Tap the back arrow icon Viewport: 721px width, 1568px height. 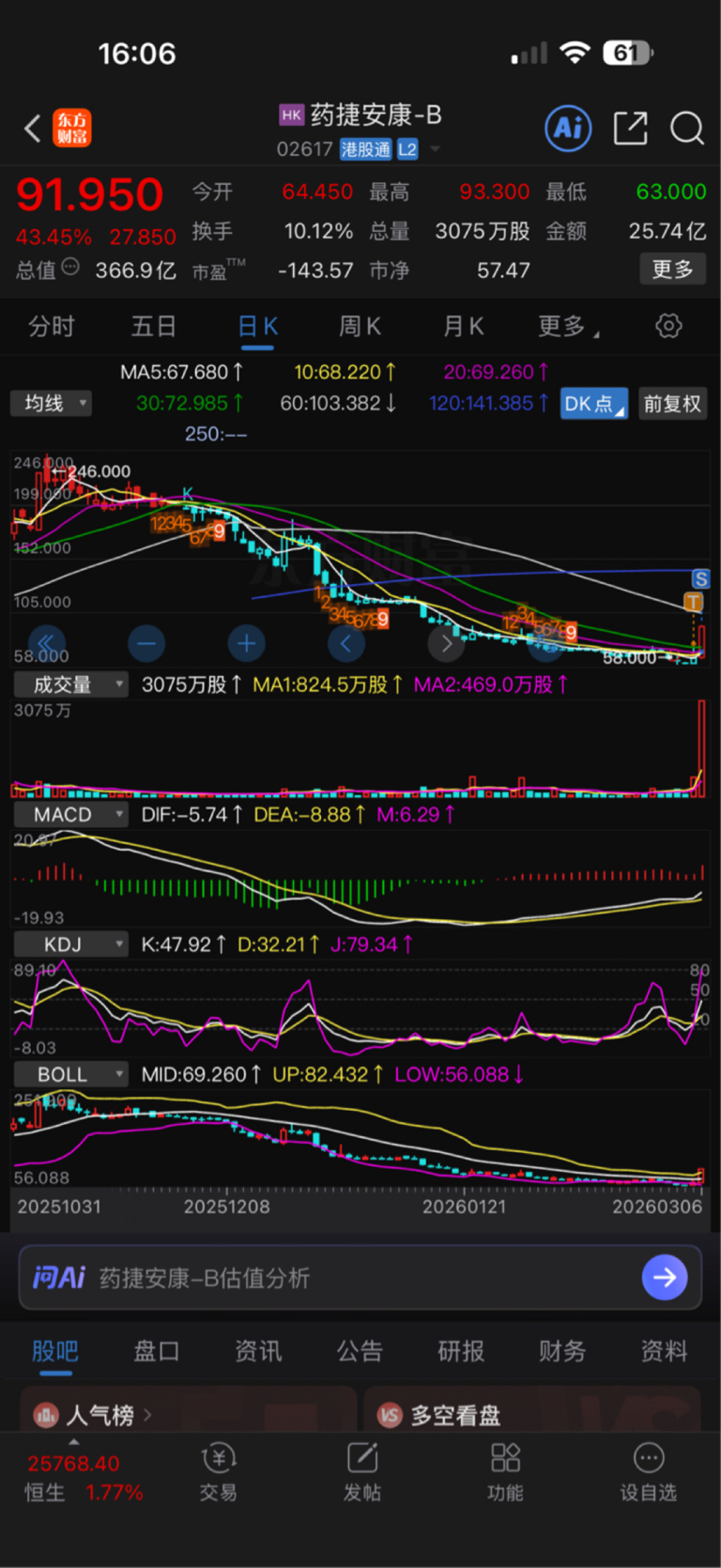[33, 128]
